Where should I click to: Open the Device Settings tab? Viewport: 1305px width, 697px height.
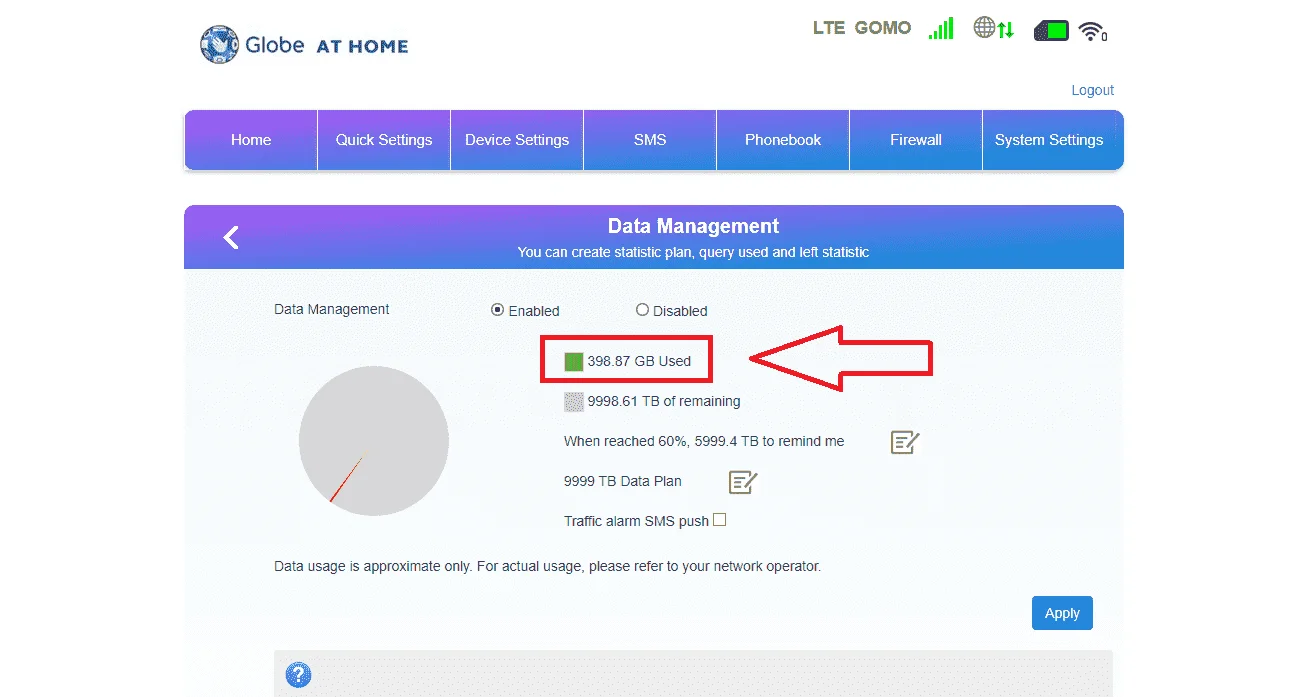pos(517,140)
